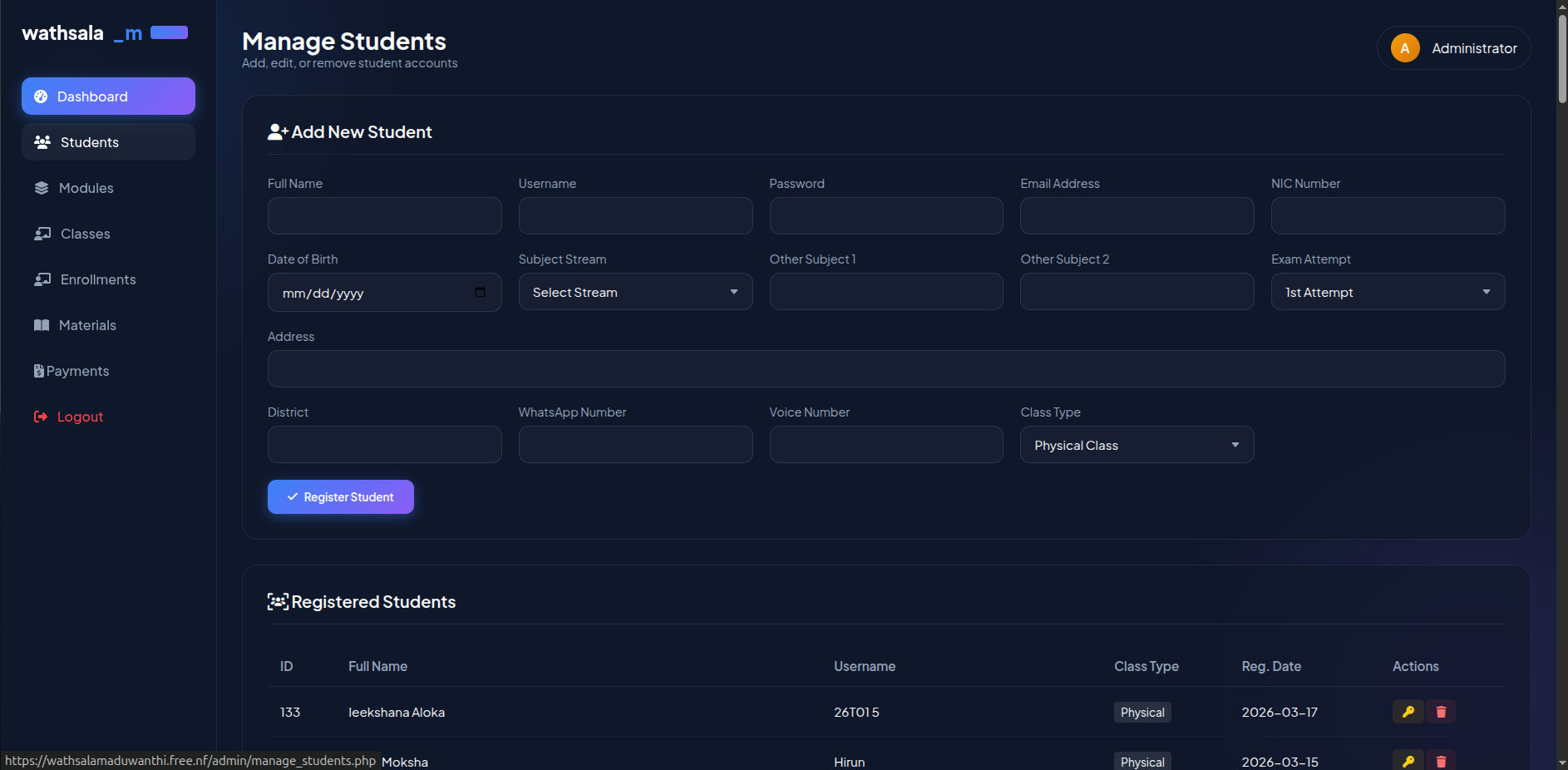The height and width of the screenshot is (770, 1568).
Task: Select the Password input box
Action: pos(886,215)
